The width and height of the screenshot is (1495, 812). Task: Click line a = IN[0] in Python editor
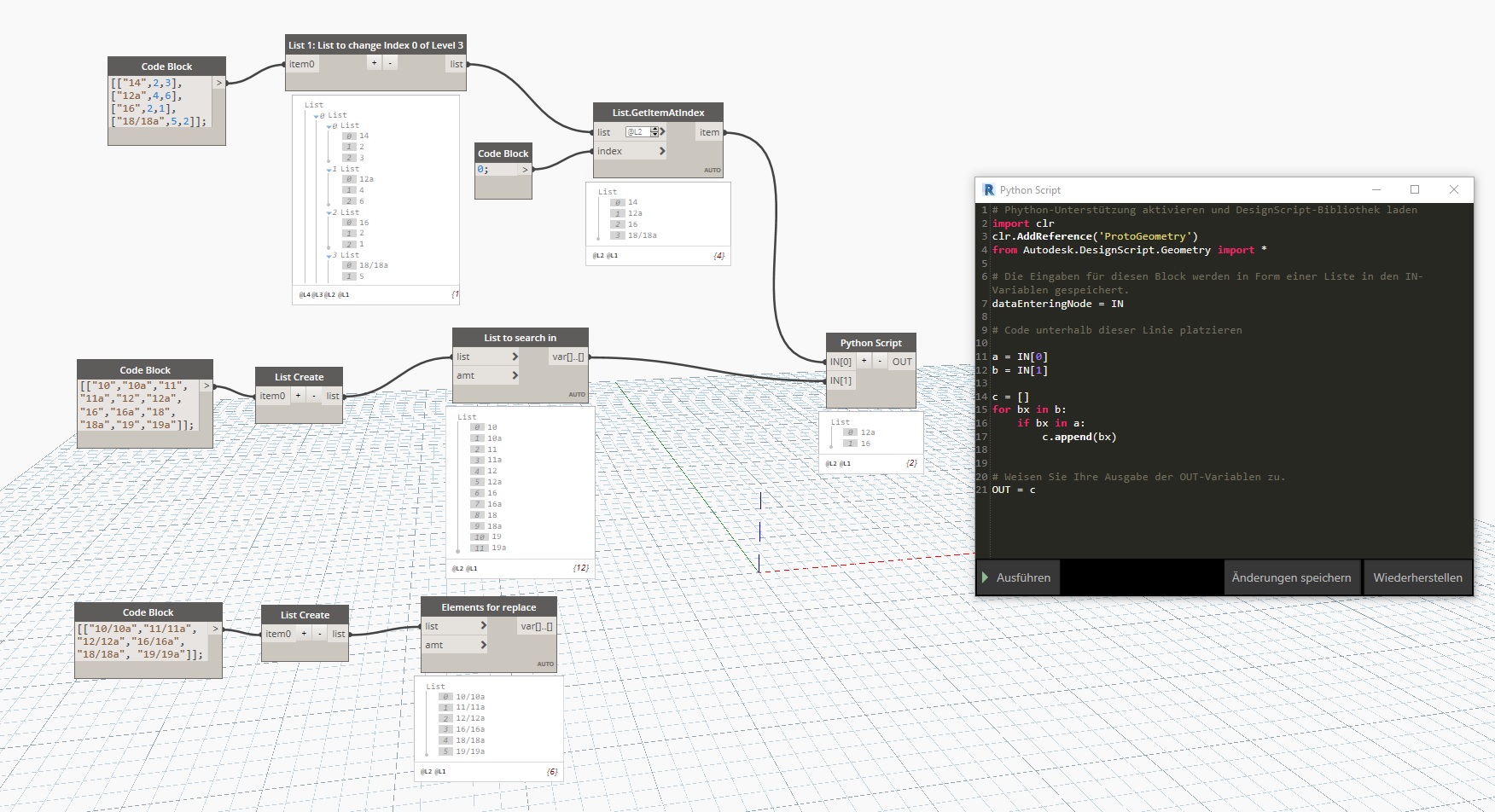(x=1020, y=357)
